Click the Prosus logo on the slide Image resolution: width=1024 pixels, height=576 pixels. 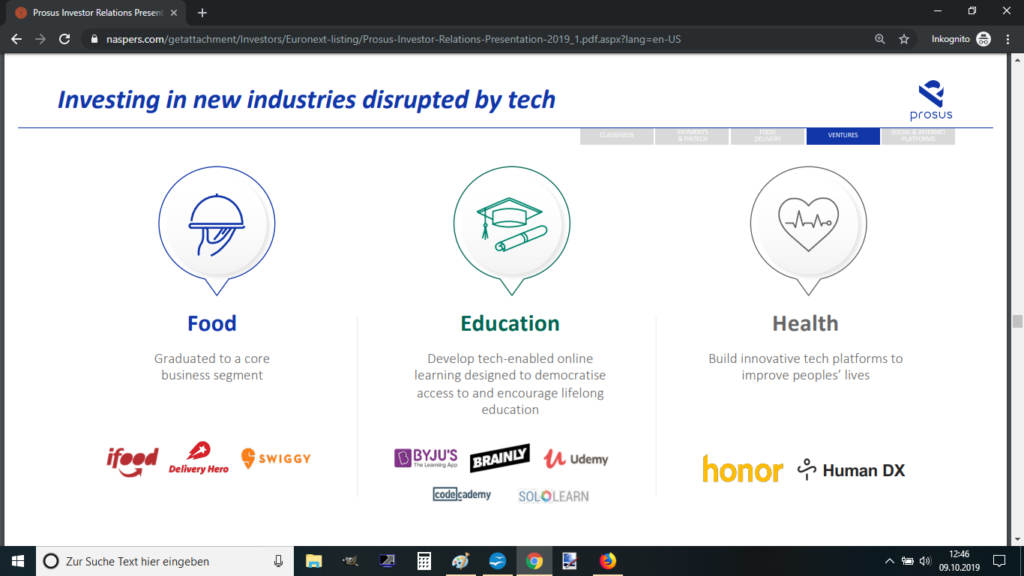[931, 100]
